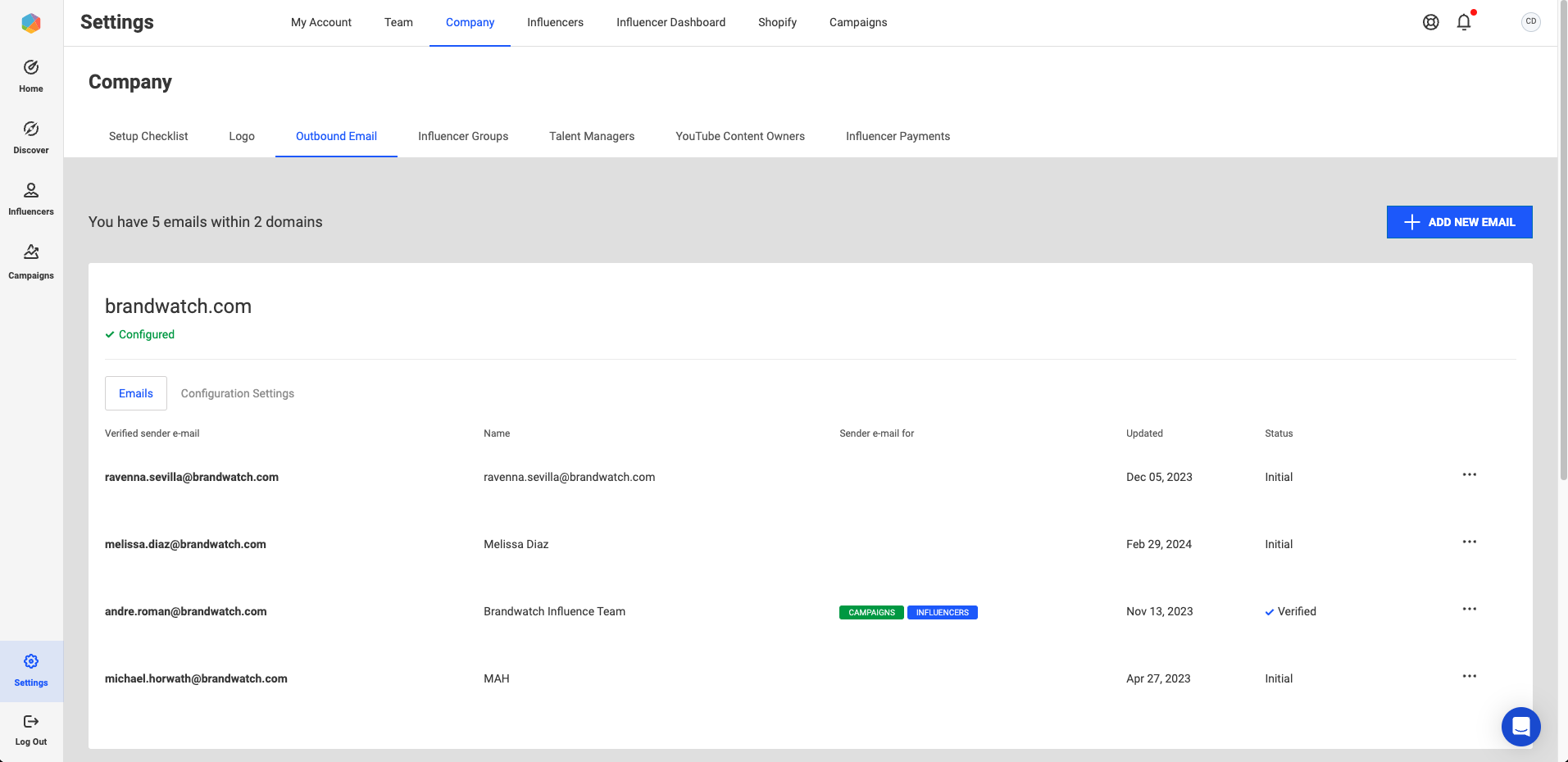Click the page vertical scrollbar
The width and height of the screenshot is (1568, 762).
tap(1563, 246)
